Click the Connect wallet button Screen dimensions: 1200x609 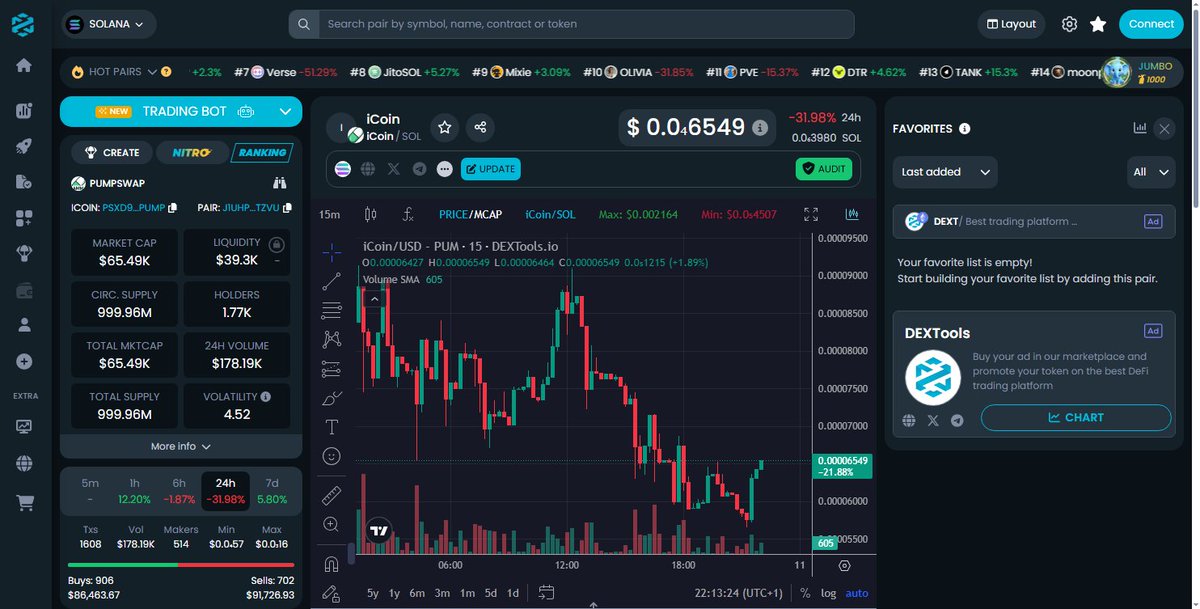(x=1151, y=24)
